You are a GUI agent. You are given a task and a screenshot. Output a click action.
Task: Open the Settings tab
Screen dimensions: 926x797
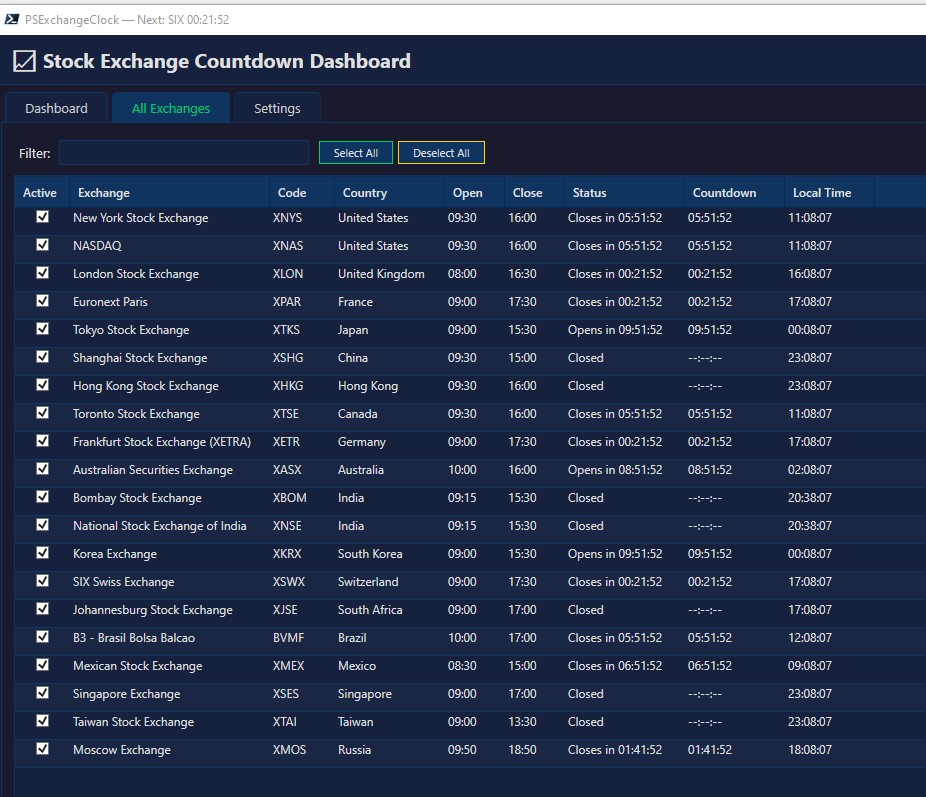point(277,109)
